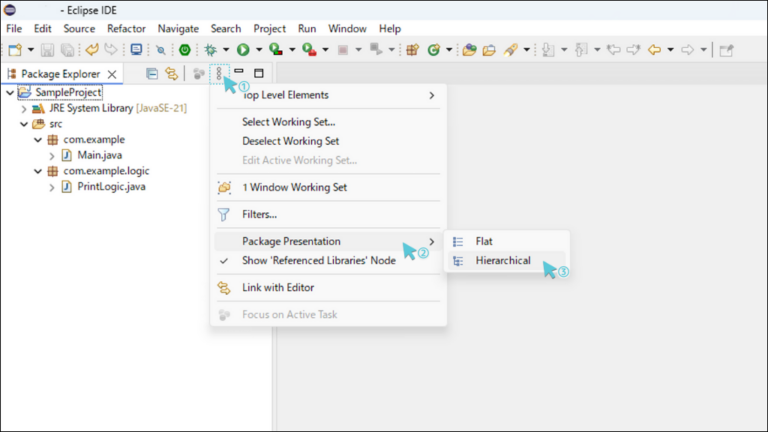Click the Open Type toolbar icon
Screen dimensions: 768x432
point(469,49)
